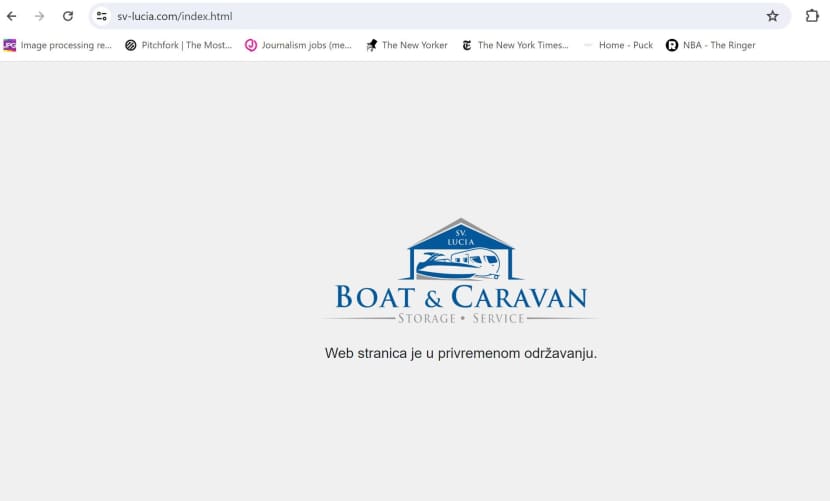
Task: Go forward to the next page
Action: point(40,16)
